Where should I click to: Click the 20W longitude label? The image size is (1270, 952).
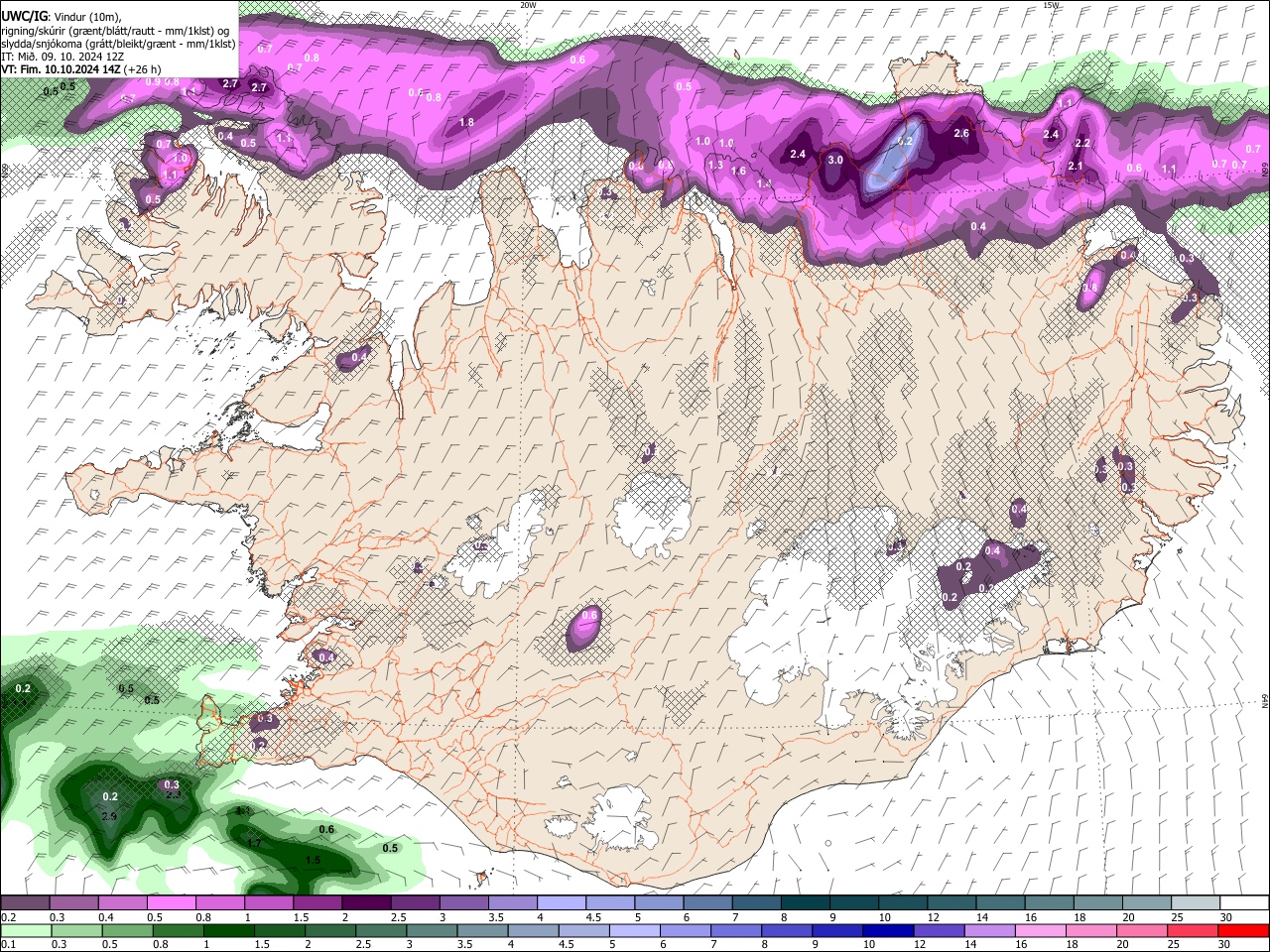528,5
